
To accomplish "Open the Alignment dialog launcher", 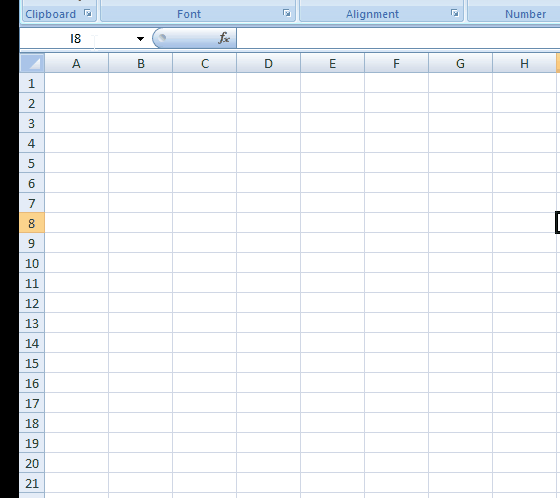I will (x=454, y=14).
